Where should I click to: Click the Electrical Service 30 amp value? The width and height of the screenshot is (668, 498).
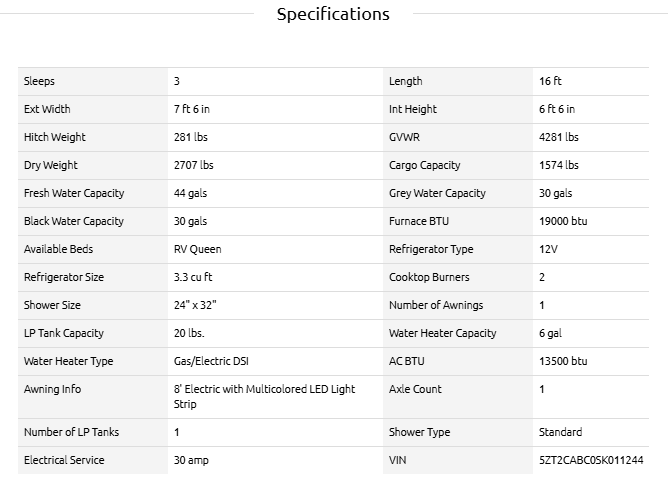point(191,460)
